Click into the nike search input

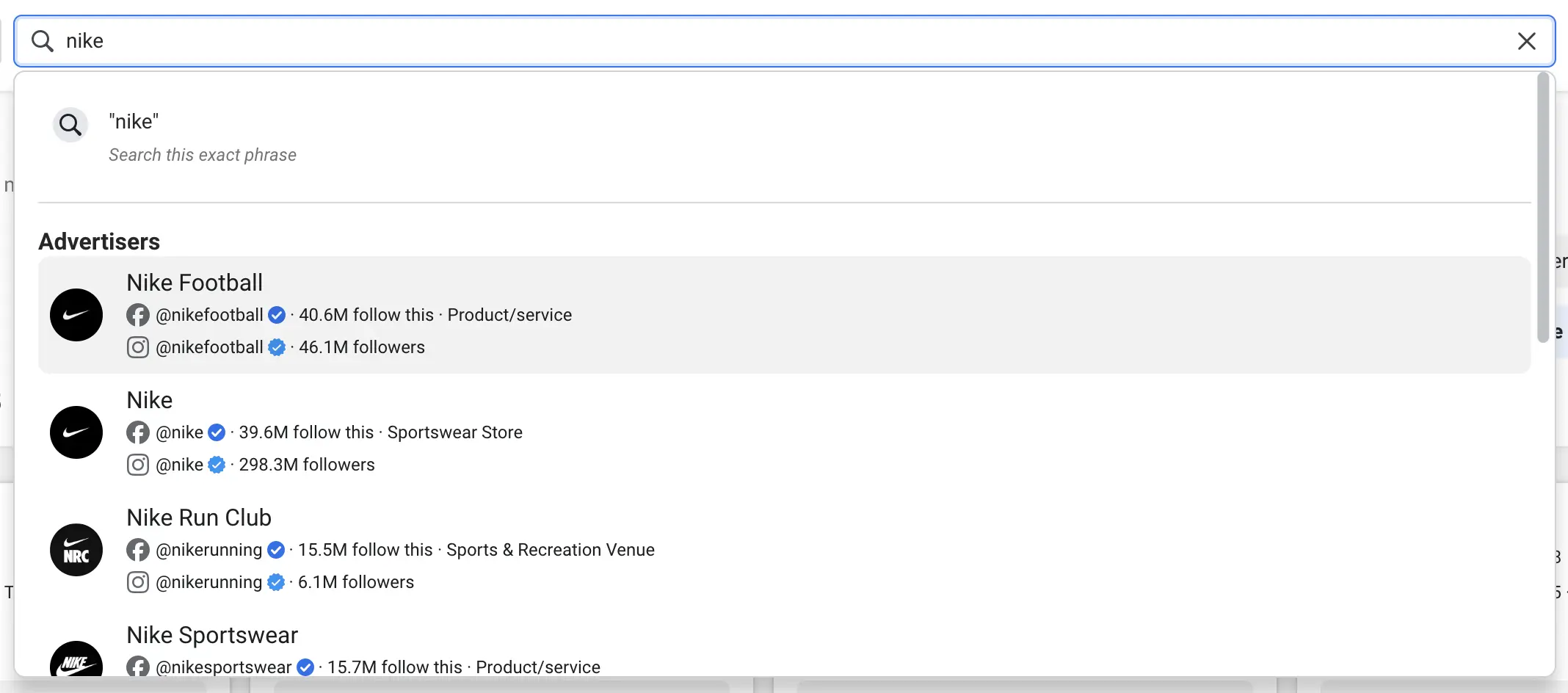(x=784, y=41)
